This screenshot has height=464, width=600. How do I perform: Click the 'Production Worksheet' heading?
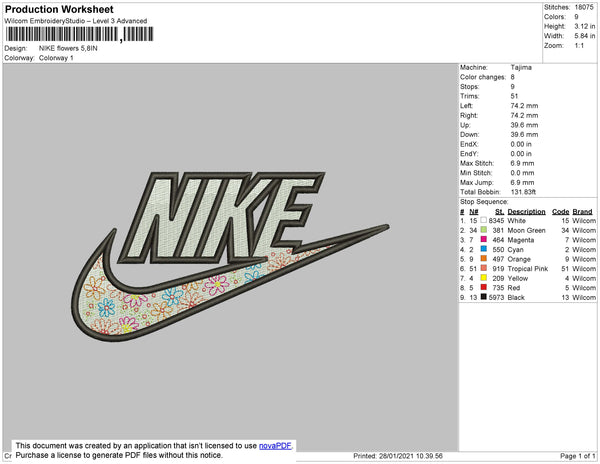59,9
